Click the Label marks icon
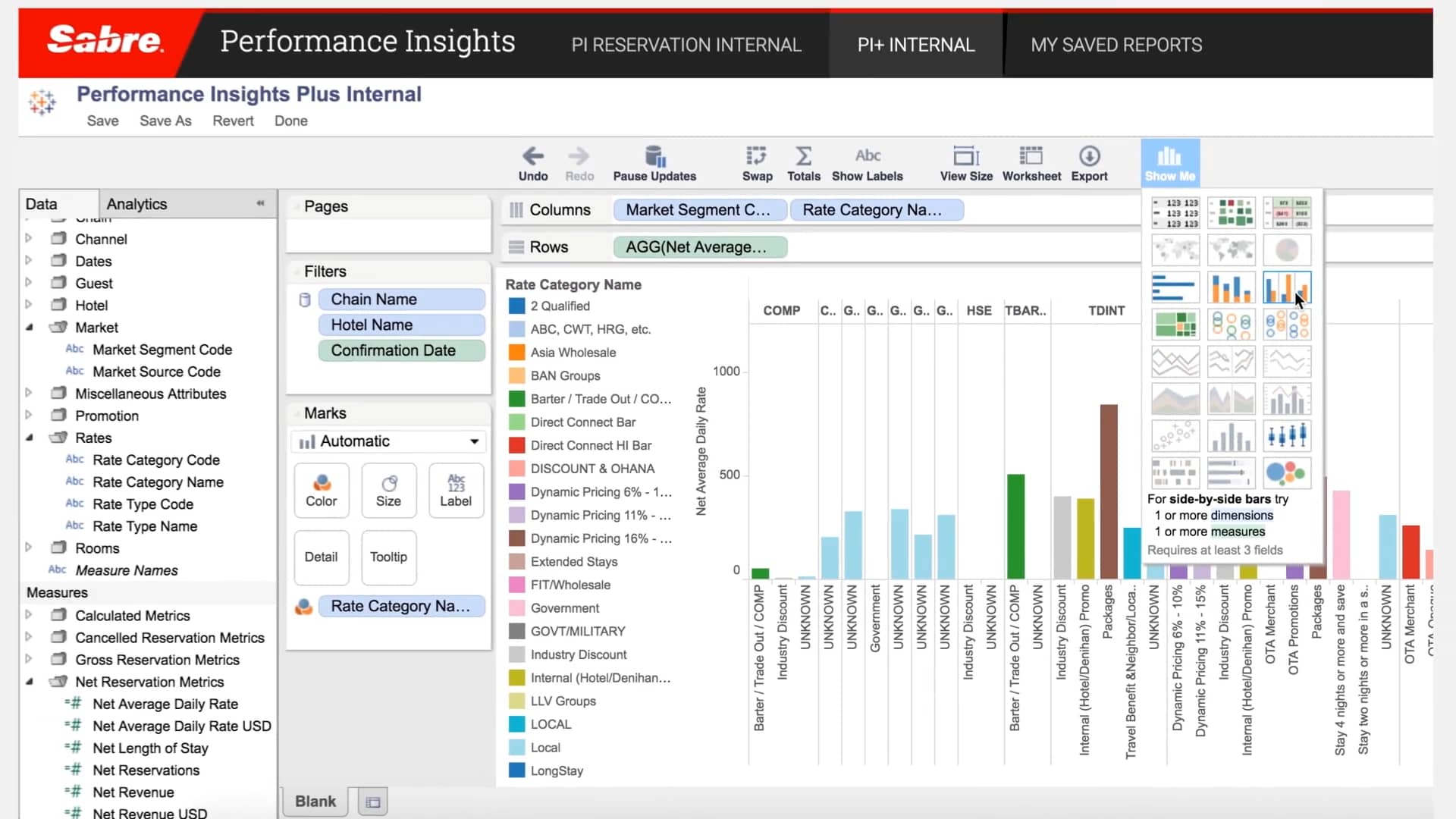This screenshot has height=819, width=1456. 455,490
